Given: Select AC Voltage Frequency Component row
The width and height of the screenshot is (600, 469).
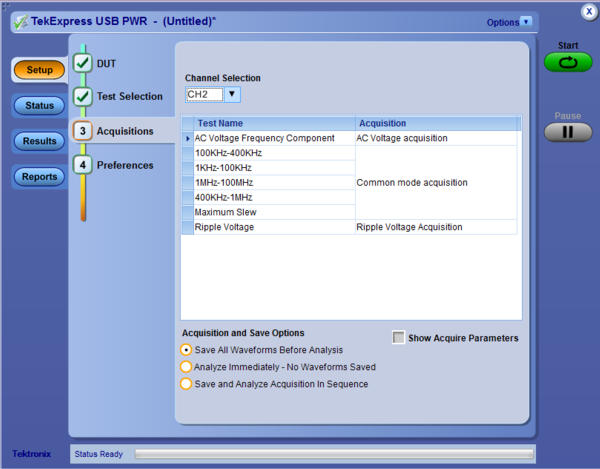Looking at the screenshot, I should (274, 138).
